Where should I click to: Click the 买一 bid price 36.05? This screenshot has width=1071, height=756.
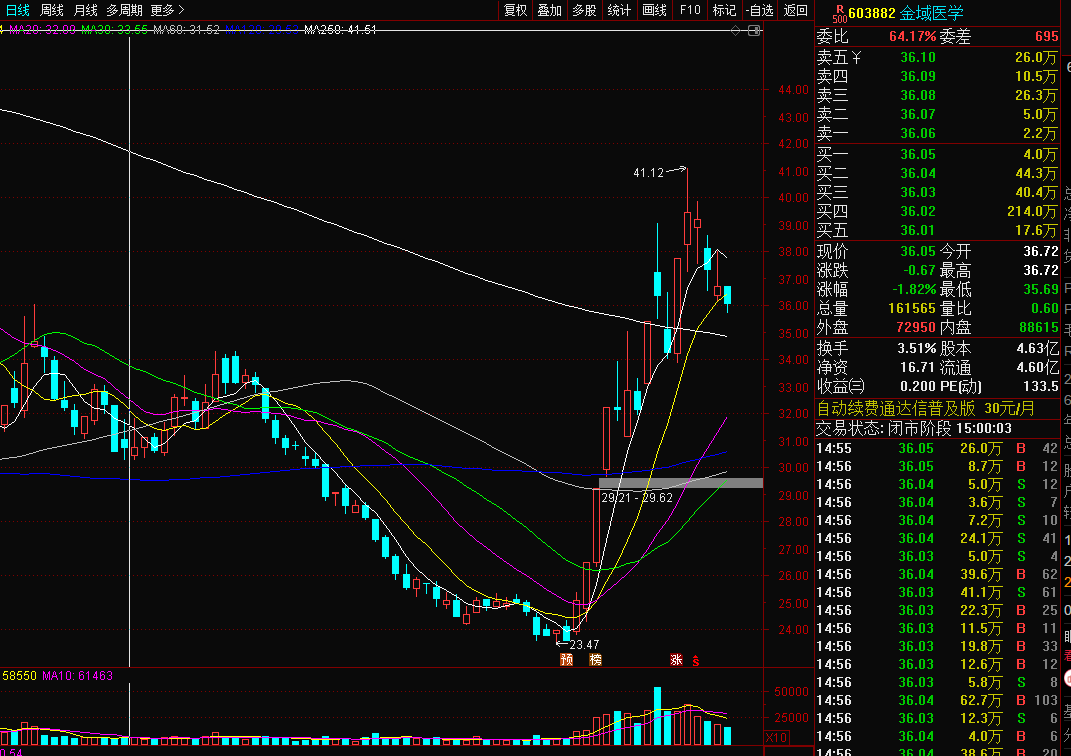tap(917, 154)
